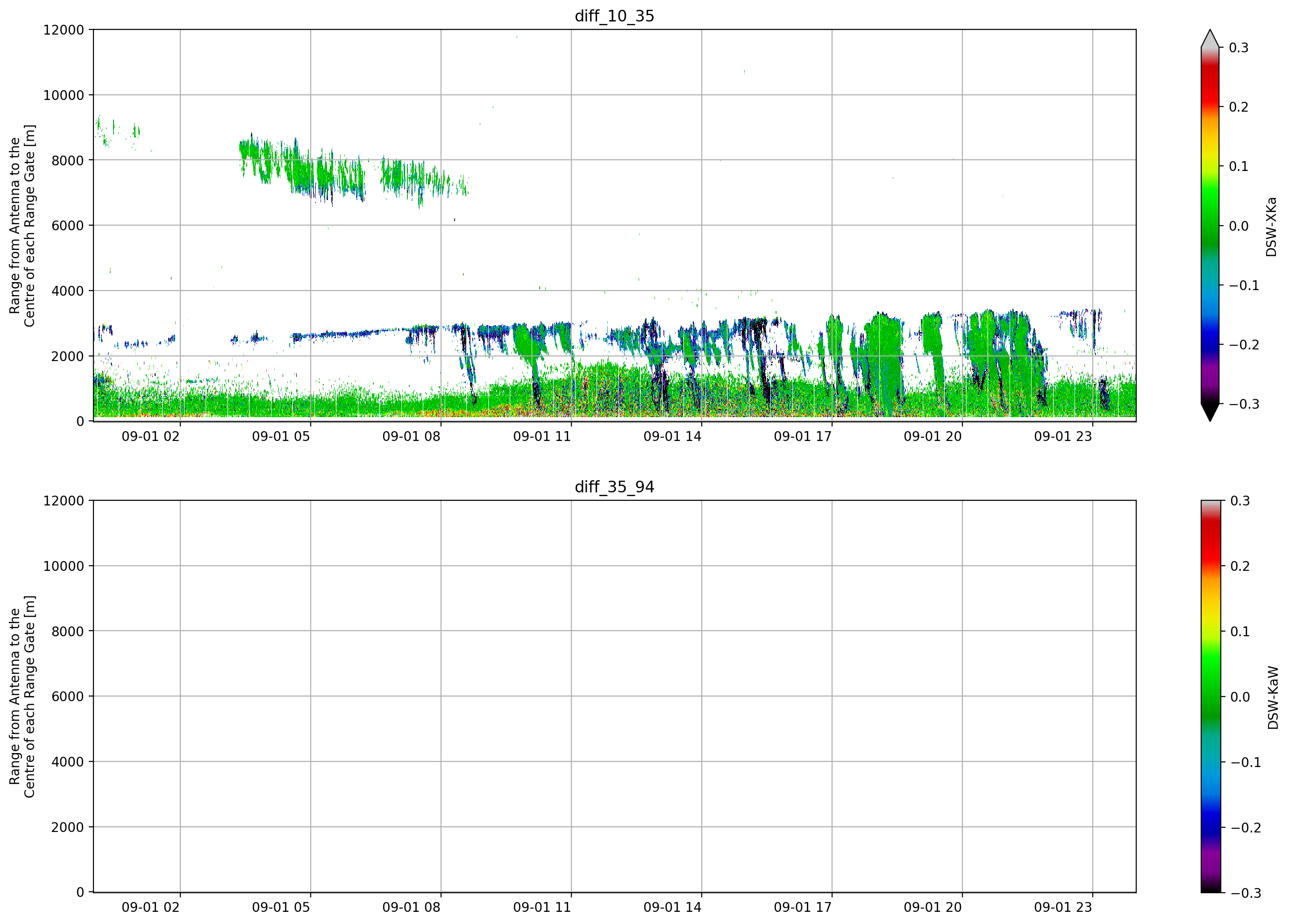Click the 09-01 02 tick label in upper plot
Viewport: 1289px width, 924px height.
[150, 436]
